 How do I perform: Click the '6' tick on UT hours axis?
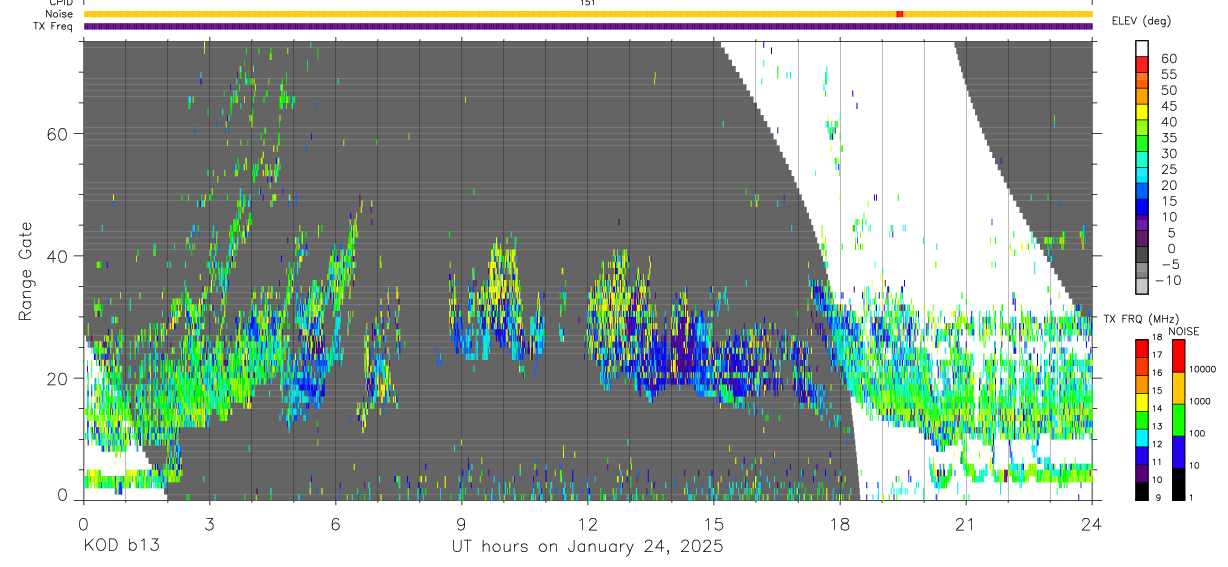click(335, 523)
